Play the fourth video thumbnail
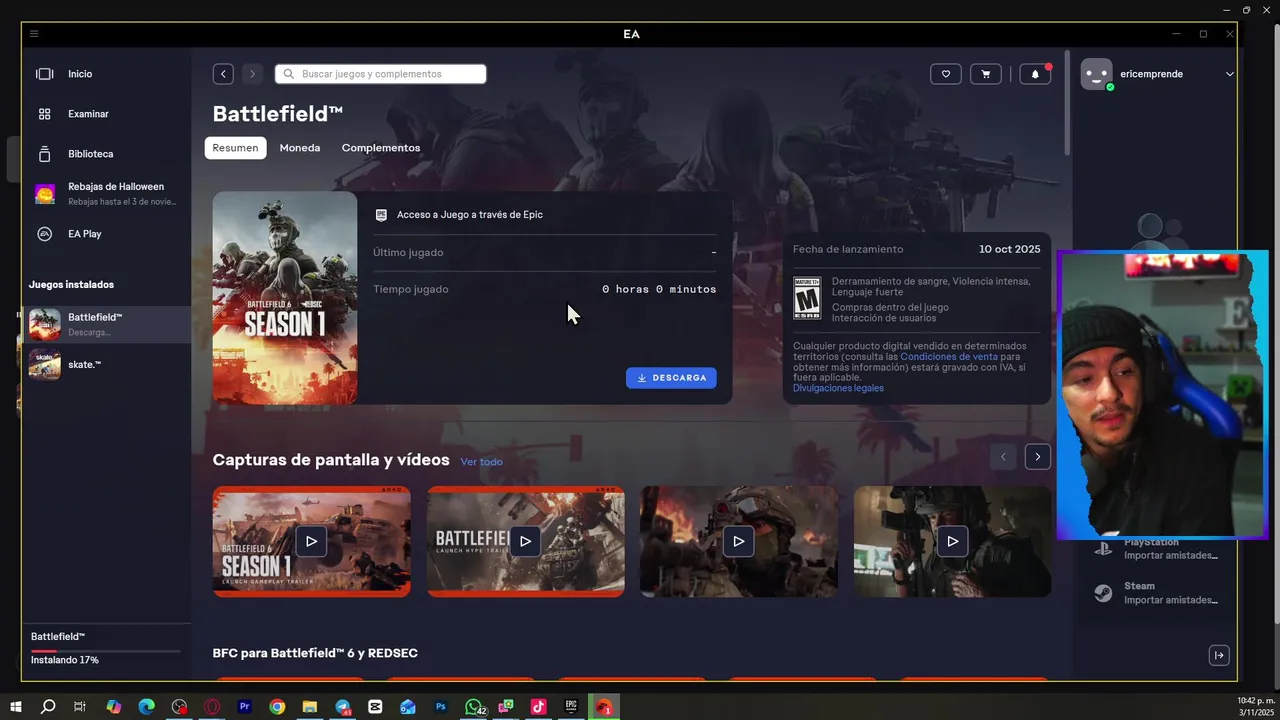The height and width of the screenshot is (720, 1280). coord(953,541)
